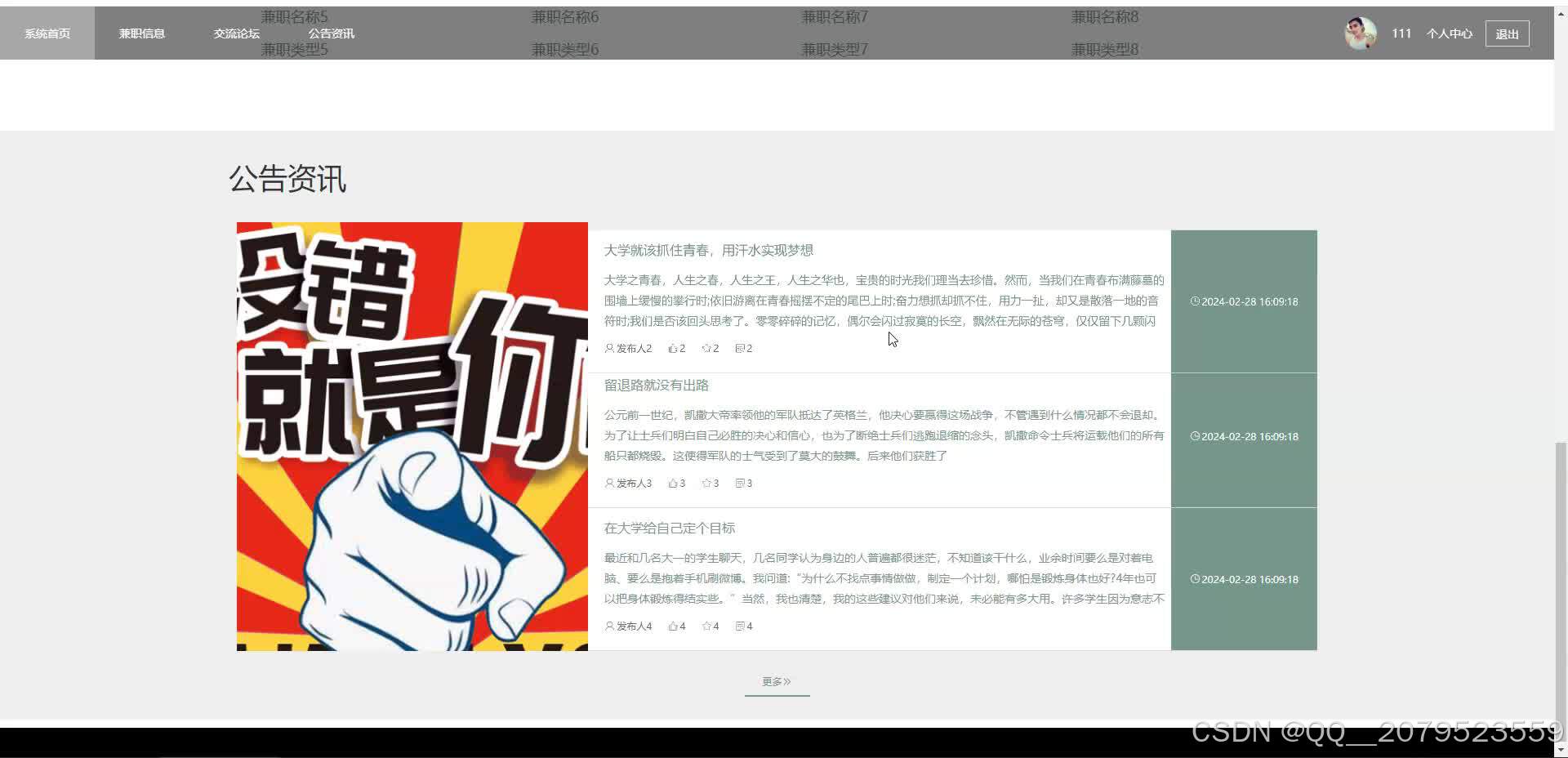Click the text 兼职名称5

[x=294, y=16]
